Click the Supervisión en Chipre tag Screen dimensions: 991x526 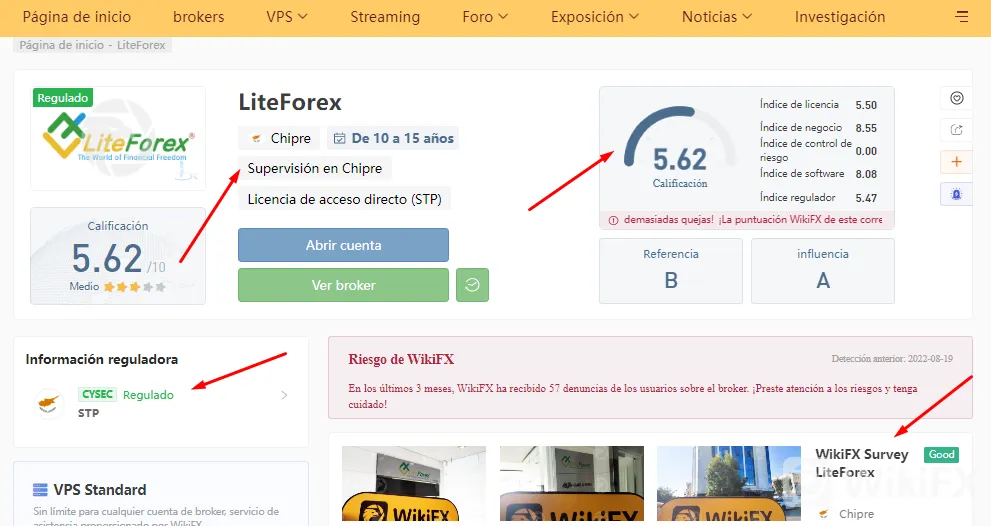click(x=315, y=168)
